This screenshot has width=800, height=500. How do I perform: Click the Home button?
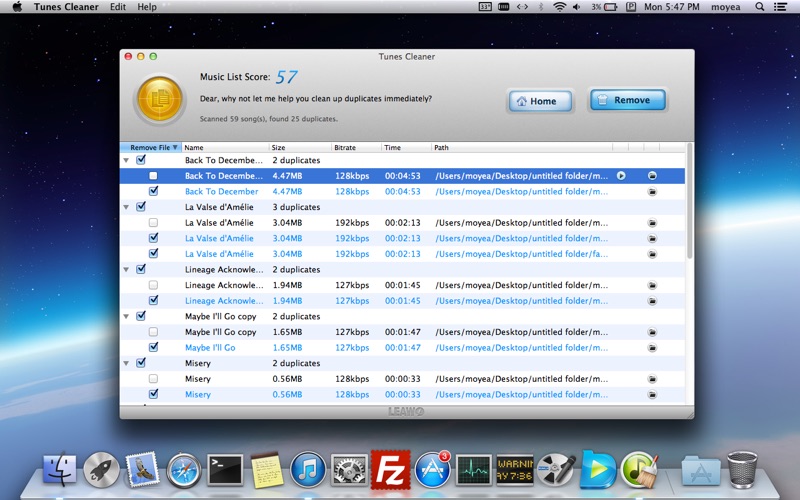coord(540,101)
